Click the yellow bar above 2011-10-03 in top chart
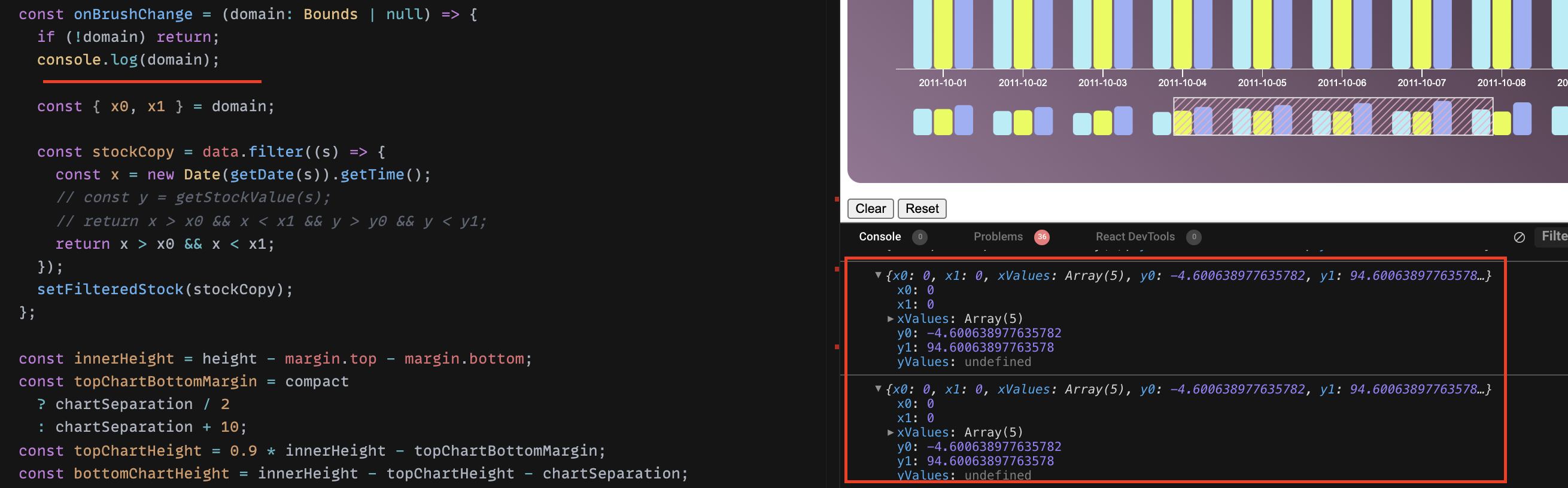The width and height of the screenshot is (1568, 488). click(x=1102, y=34)
